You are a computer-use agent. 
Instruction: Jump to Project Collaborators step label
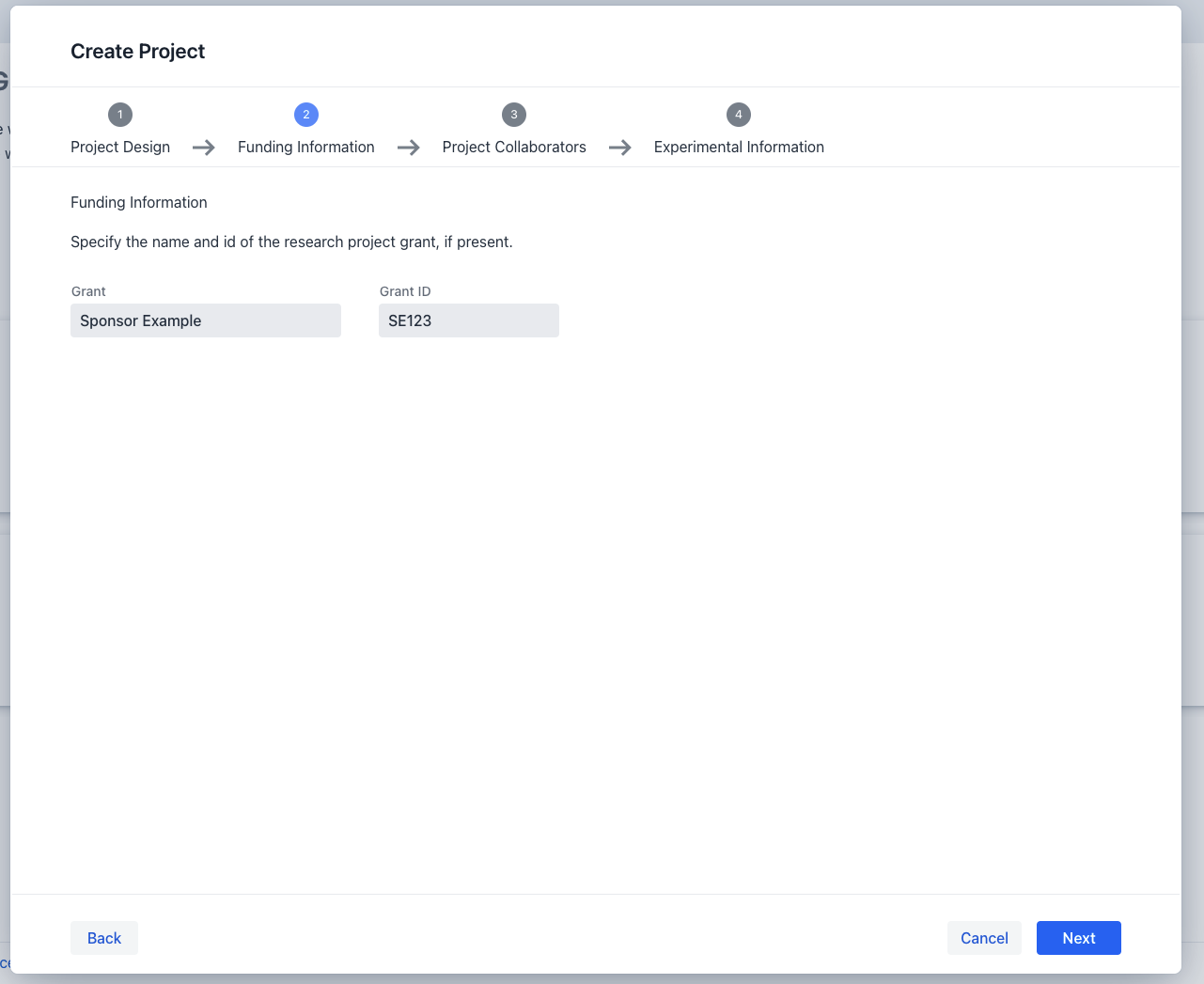[x=514, y=147]
